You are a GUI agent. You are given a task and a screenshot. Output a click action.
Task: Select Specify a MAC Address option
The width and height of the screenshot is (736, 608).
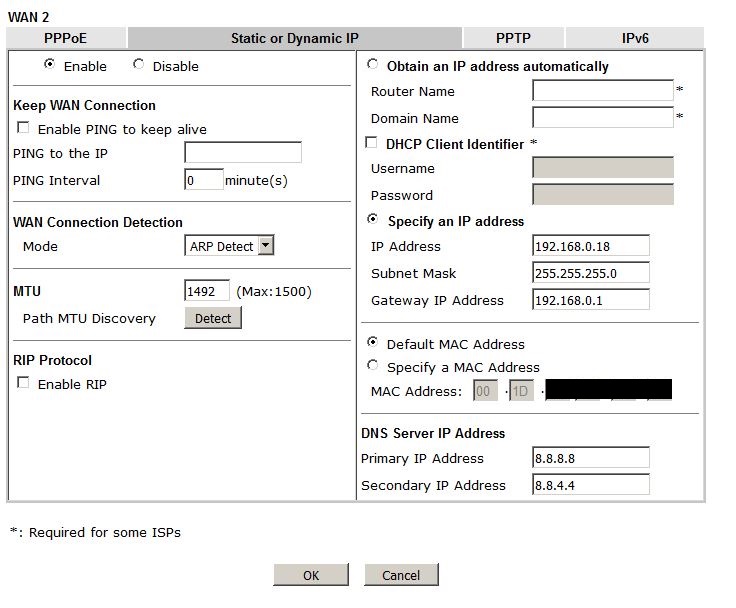pos(373,365)
